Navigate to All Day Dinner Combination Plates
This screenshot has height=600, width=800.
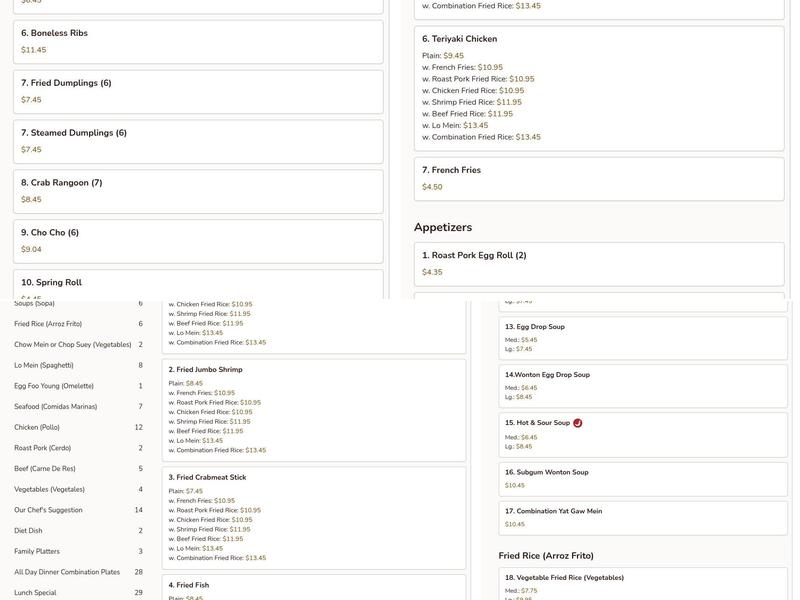click(67, 572)
